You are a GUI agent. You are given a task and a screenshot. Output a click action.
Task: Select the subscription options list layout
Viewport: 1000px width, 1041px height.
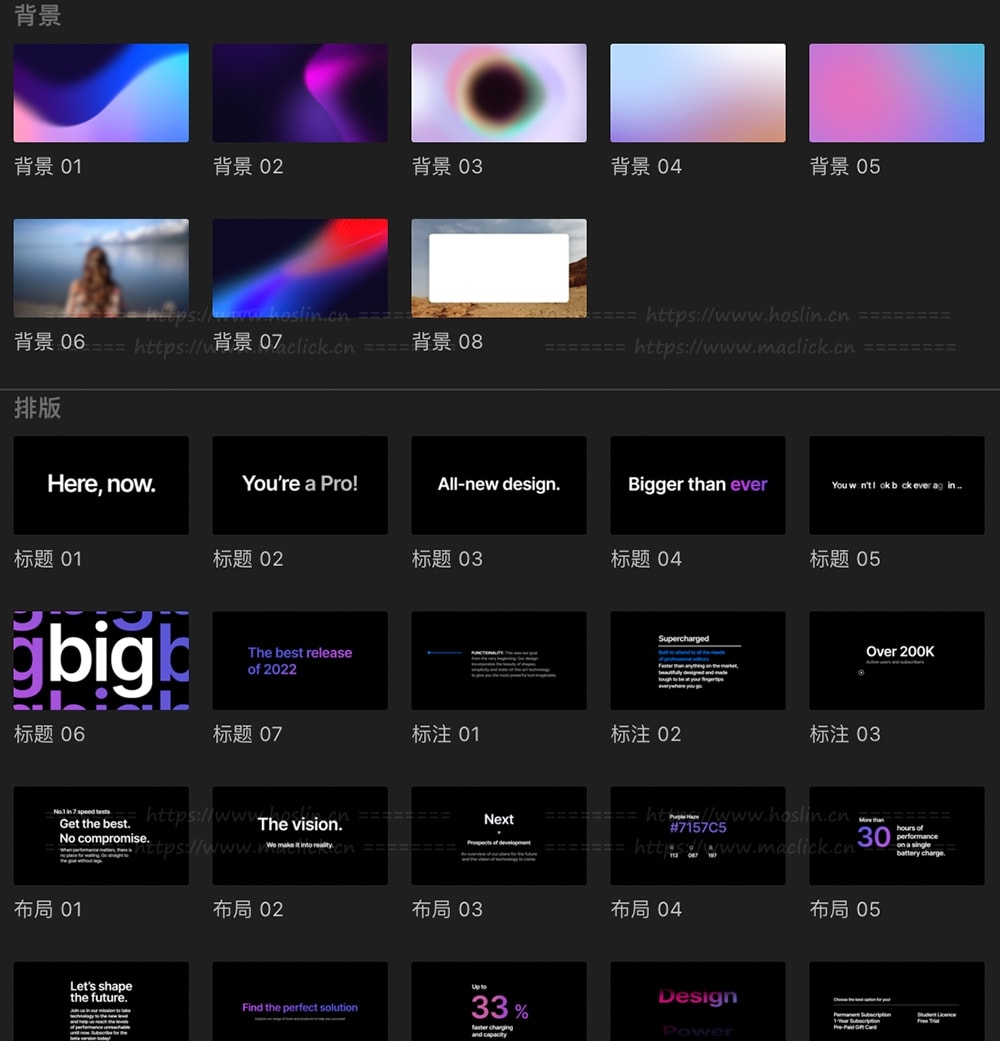(896, 1001)
